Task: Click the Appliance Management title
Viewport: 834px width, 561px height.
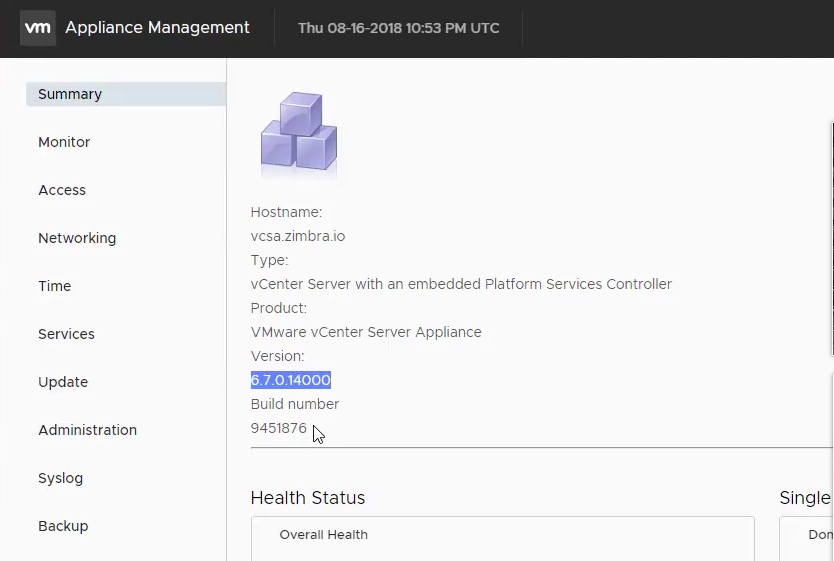Action: (157, 28)
